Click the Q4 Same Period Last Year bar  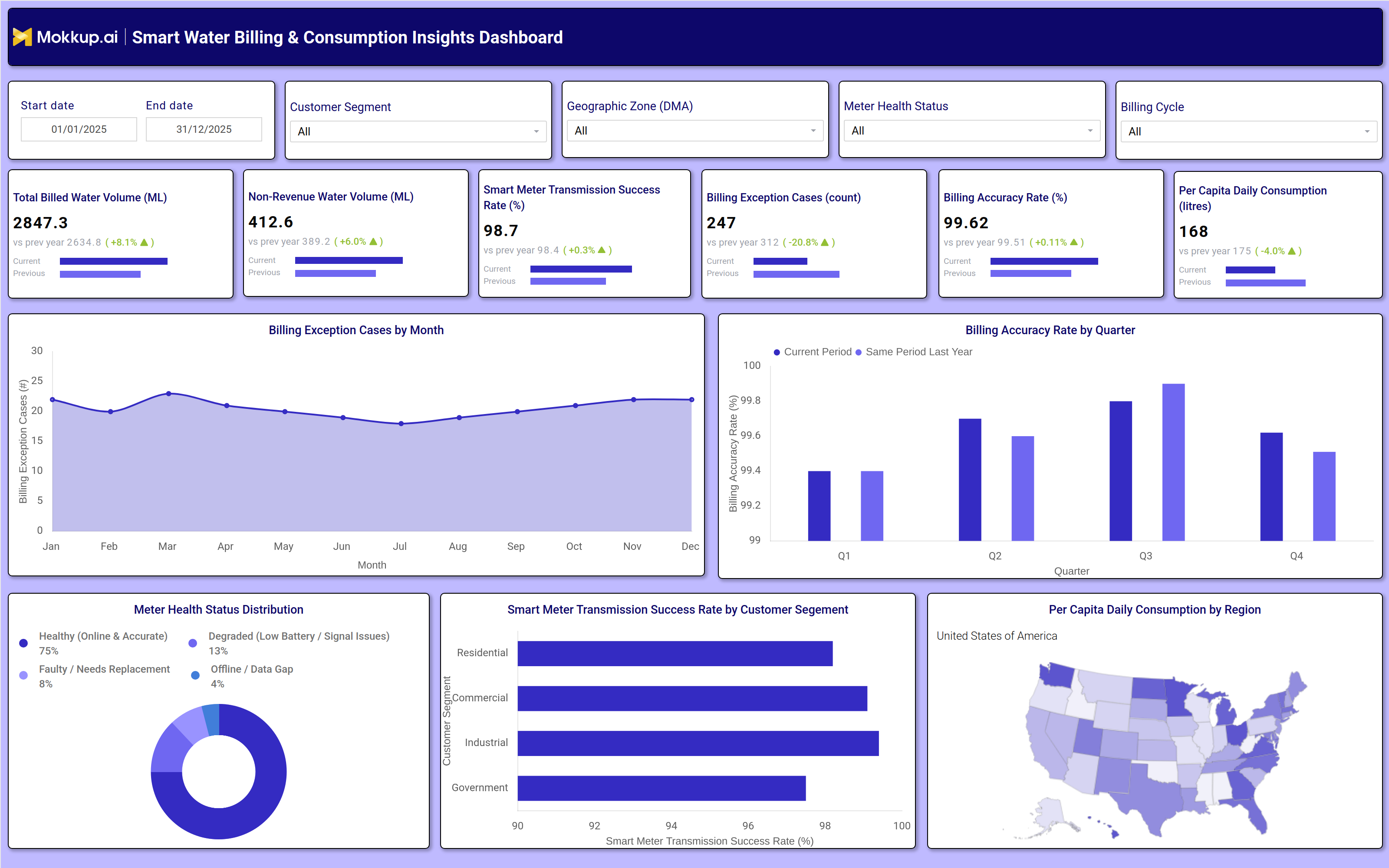[1324, 496]
